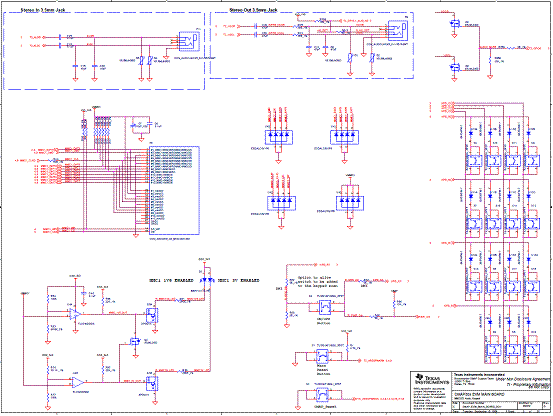The width and height of the screenshot is (553, 416).
Task: Click the Stereo In 3.5mm Jack title text
Action: [x=43, y=10]
